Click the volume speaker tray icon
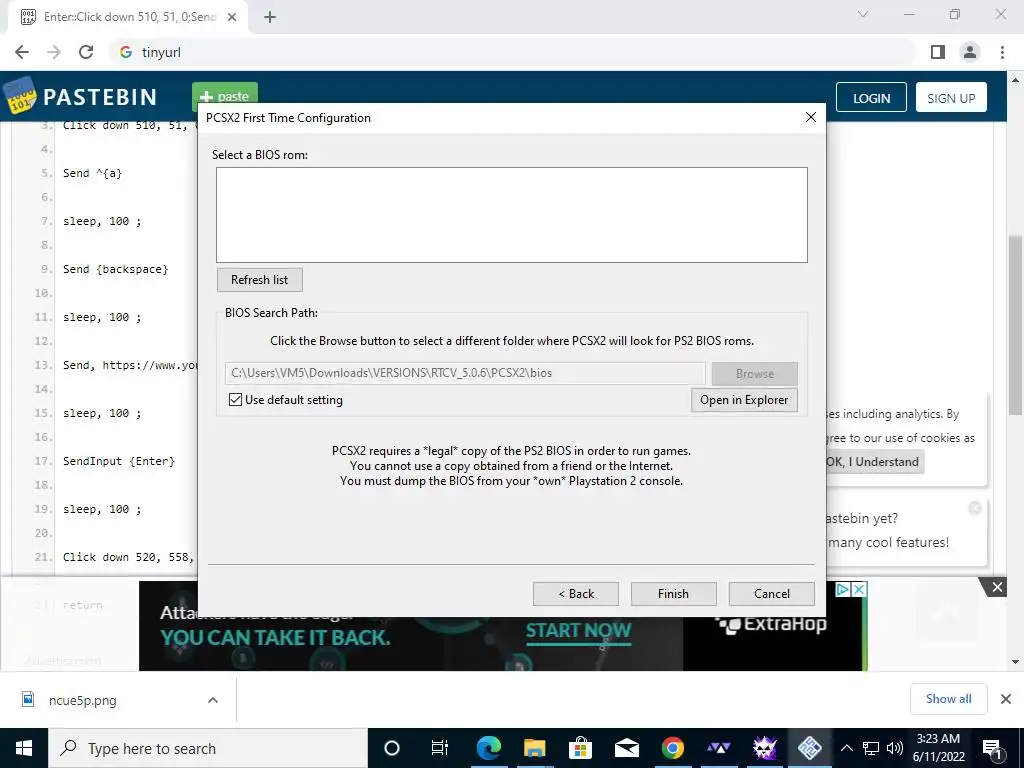1024x768 pixels. [x=895, y=748]
